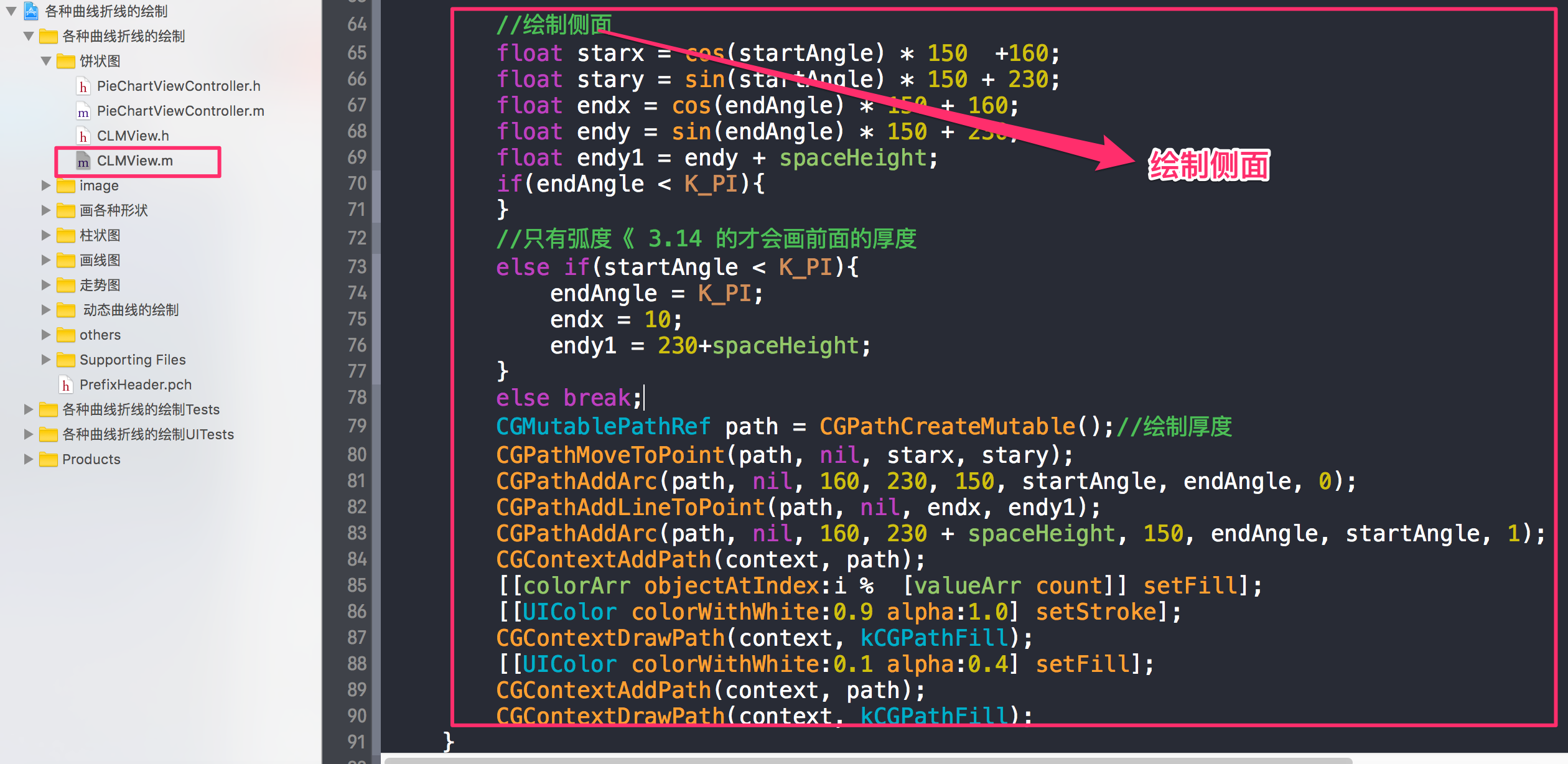Expand the 柱状图 folder disclosure triangle
The width and height of the screenshot is (1568, 764).
click(x=46, y=235)
